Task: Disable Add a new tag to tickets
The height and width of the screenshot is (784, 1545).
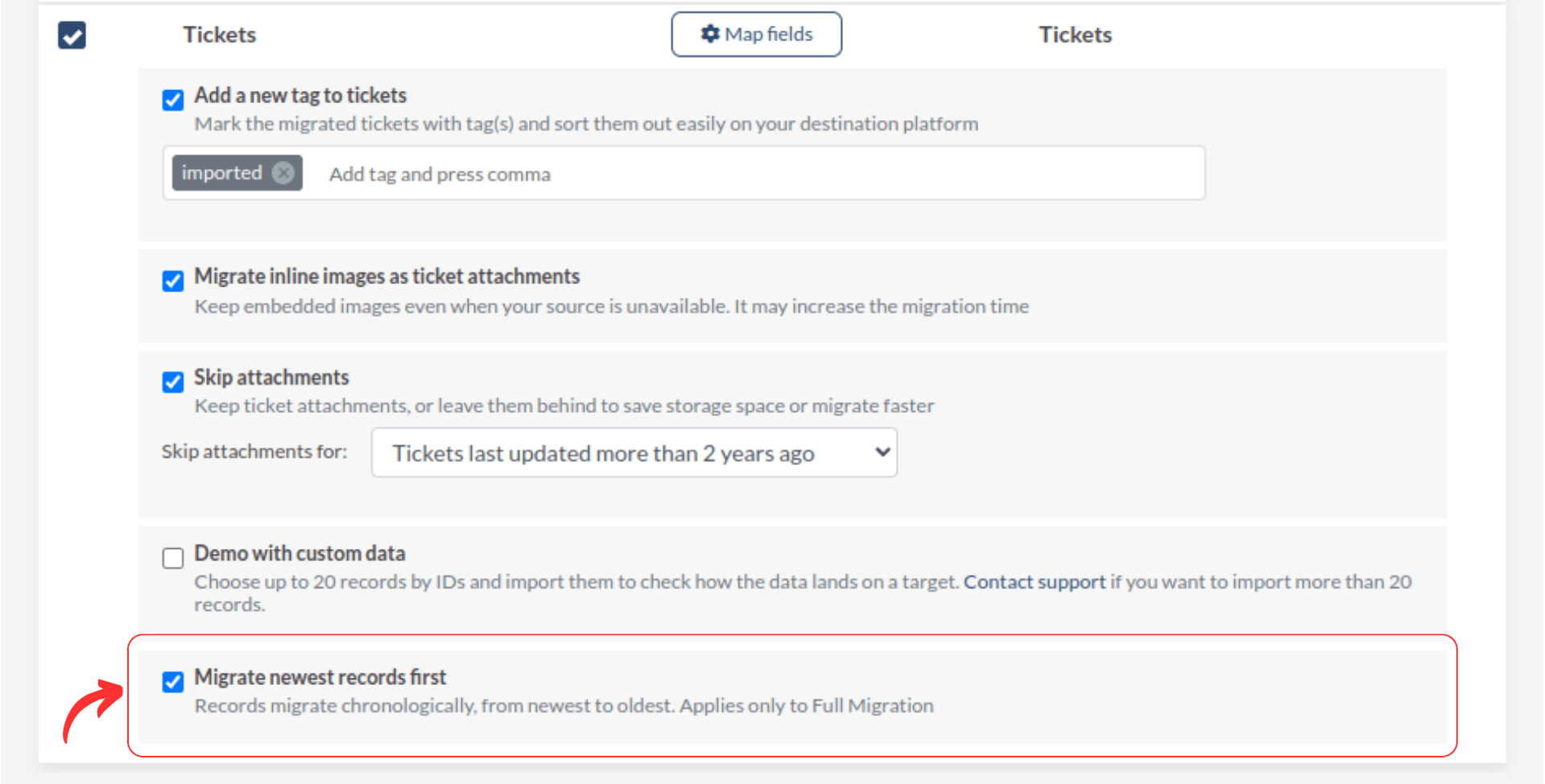Action: (173, 100)
